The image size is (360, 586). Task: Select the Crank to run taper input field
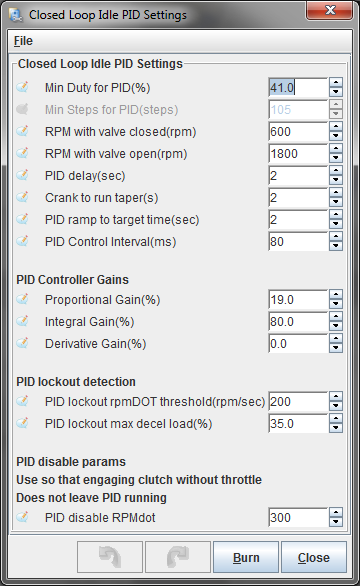tap(298, 197)
